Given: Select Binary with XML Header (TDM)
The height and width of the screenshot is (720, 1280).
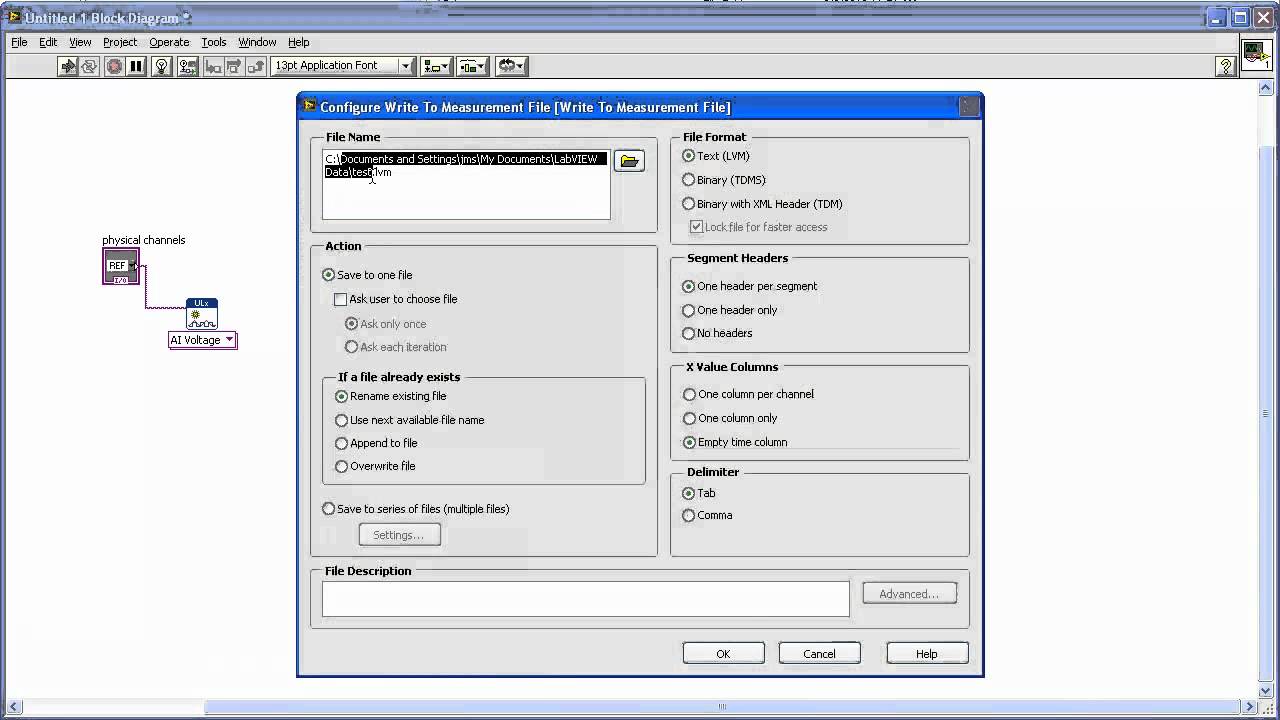Looking at the screenshot, I should [x=762, y=204].
